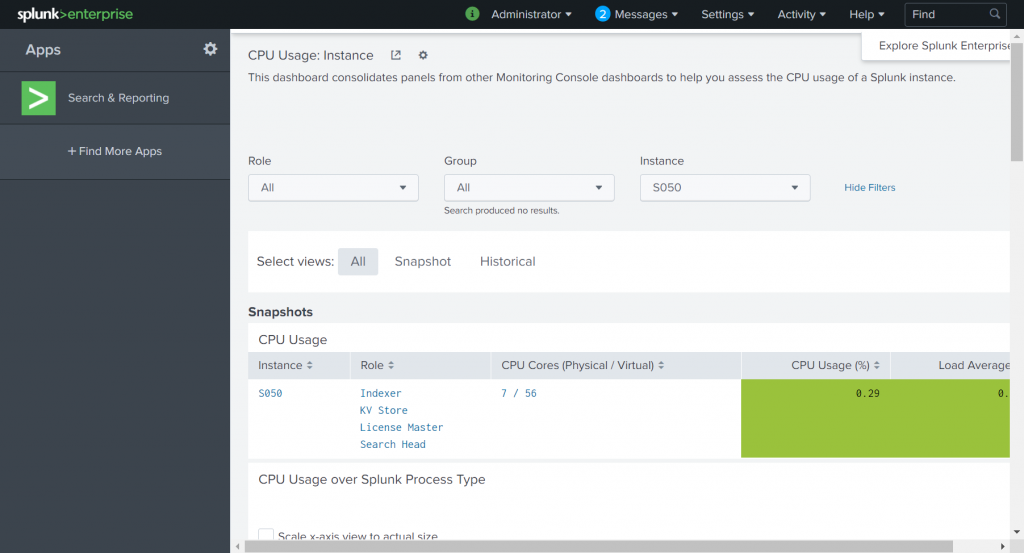Viewport: 1024px width, 553px height.
Task: Click Find More Apps
Action: pos(115,151)
